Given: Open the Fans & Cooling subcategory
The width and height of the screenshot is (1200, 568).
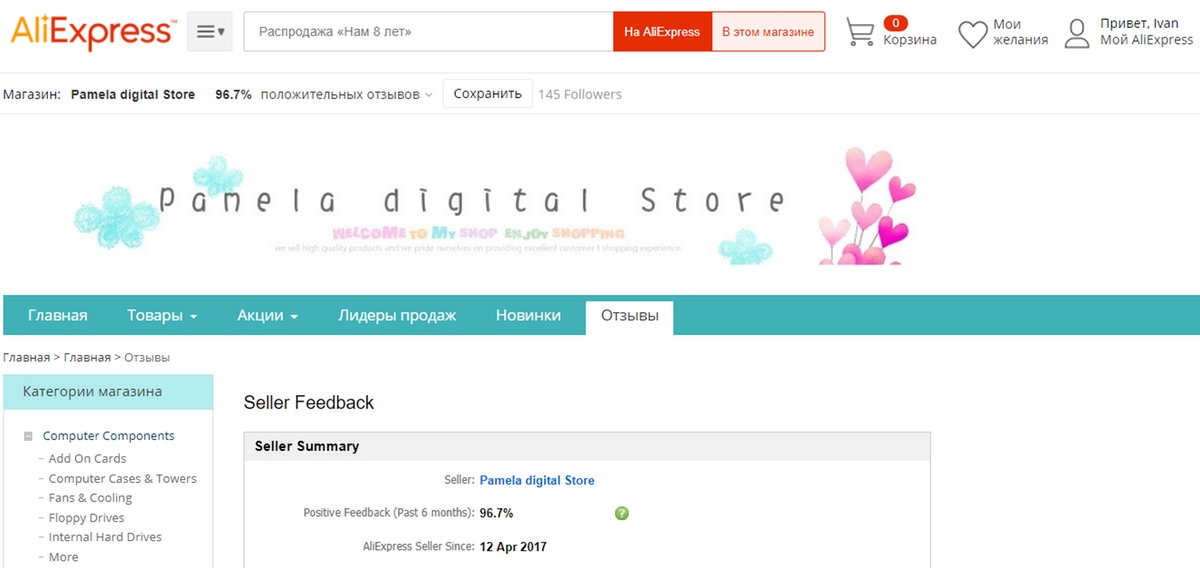Looking at the screenshot, I should [90, 497].
